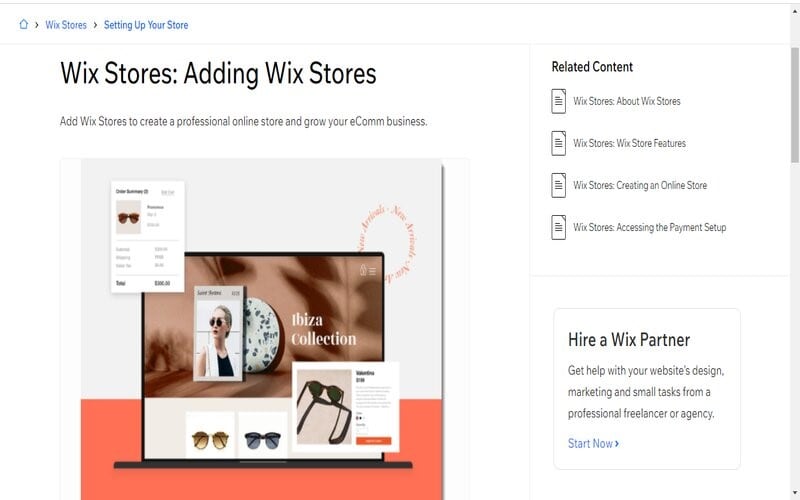Image resolution: width=800 pixels, height=500 pixels.
Task: Click document icon beside Accessing the Payment Setup
Action: [x=559, y=228]
